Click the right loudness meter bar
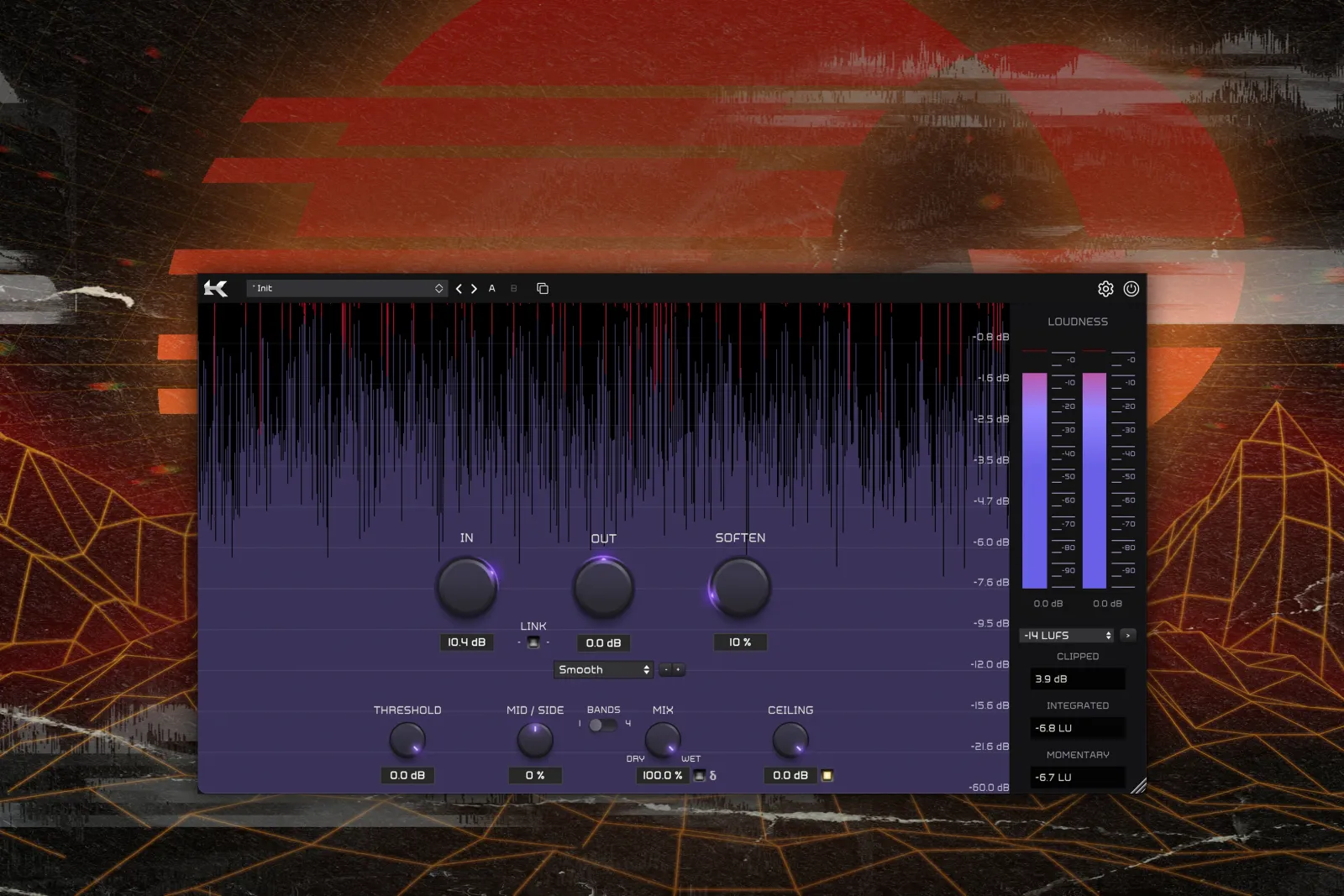The height and width of the screenshot is (896, 1344). pos(1095,480)
